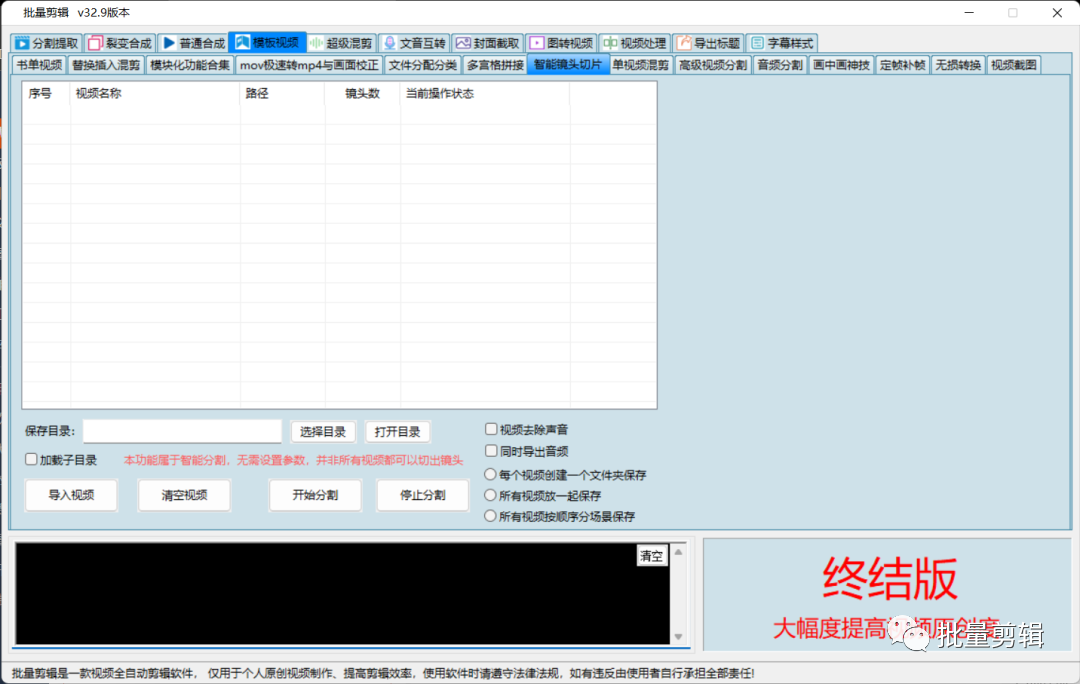The image size is (1080, 684).
Task: Choose 所有视频放一起保存 radio option
Action: (490, 496)
